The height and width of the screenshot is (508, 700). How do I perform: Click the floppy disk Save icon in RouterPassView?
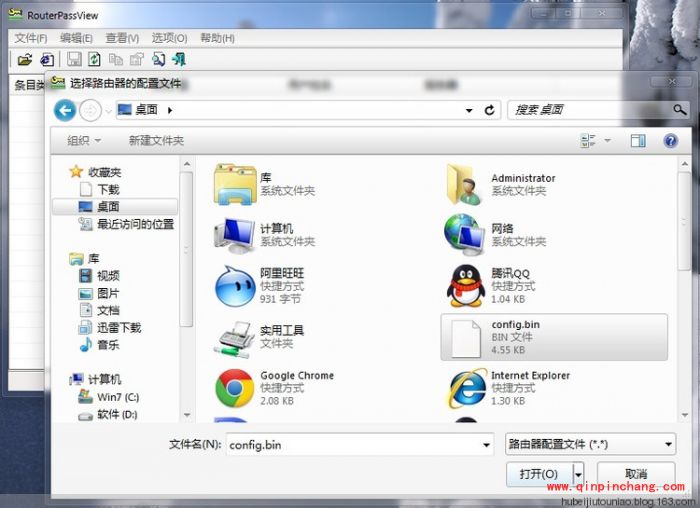coord(74,59)
